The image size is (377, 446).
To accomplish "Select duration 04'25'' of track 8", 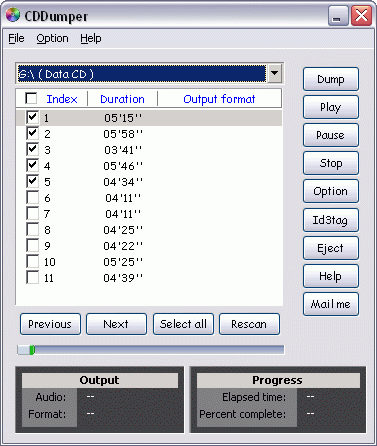I will tap(123, 230).
